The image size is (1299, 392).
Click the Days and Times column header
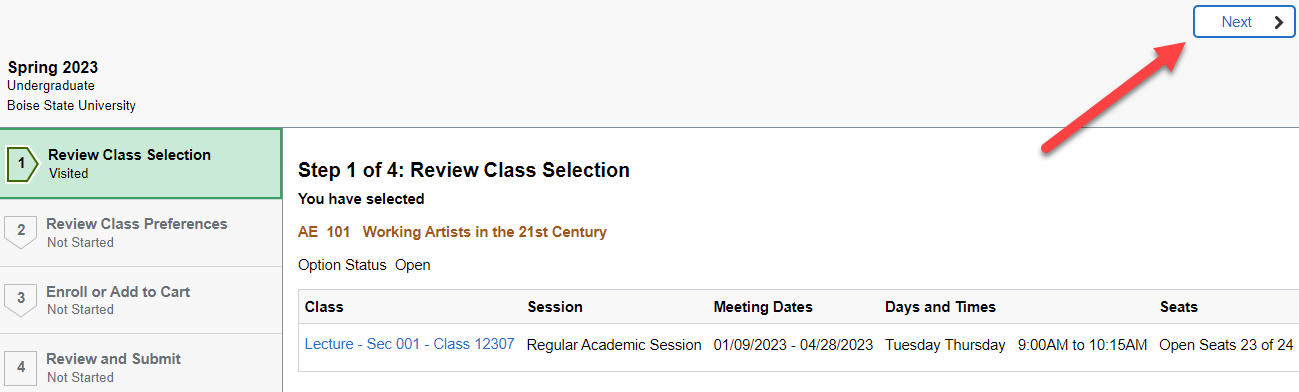point(940,307)
